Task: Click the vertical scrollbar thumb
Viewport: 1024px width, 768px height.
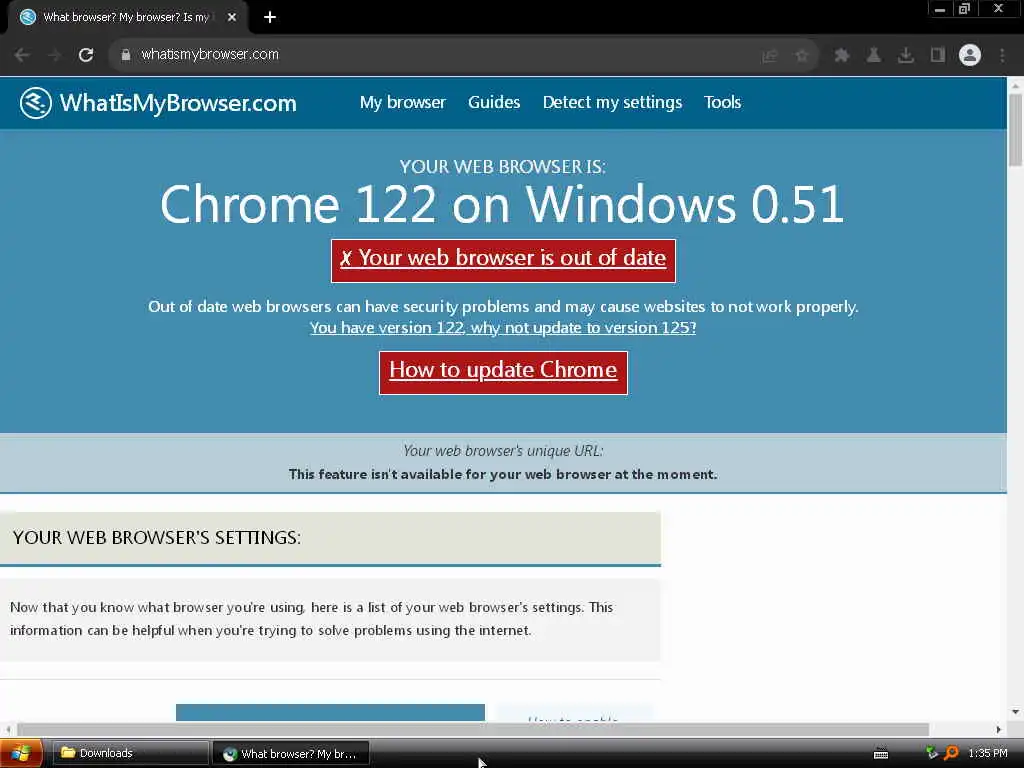Action: point(1015,129)
